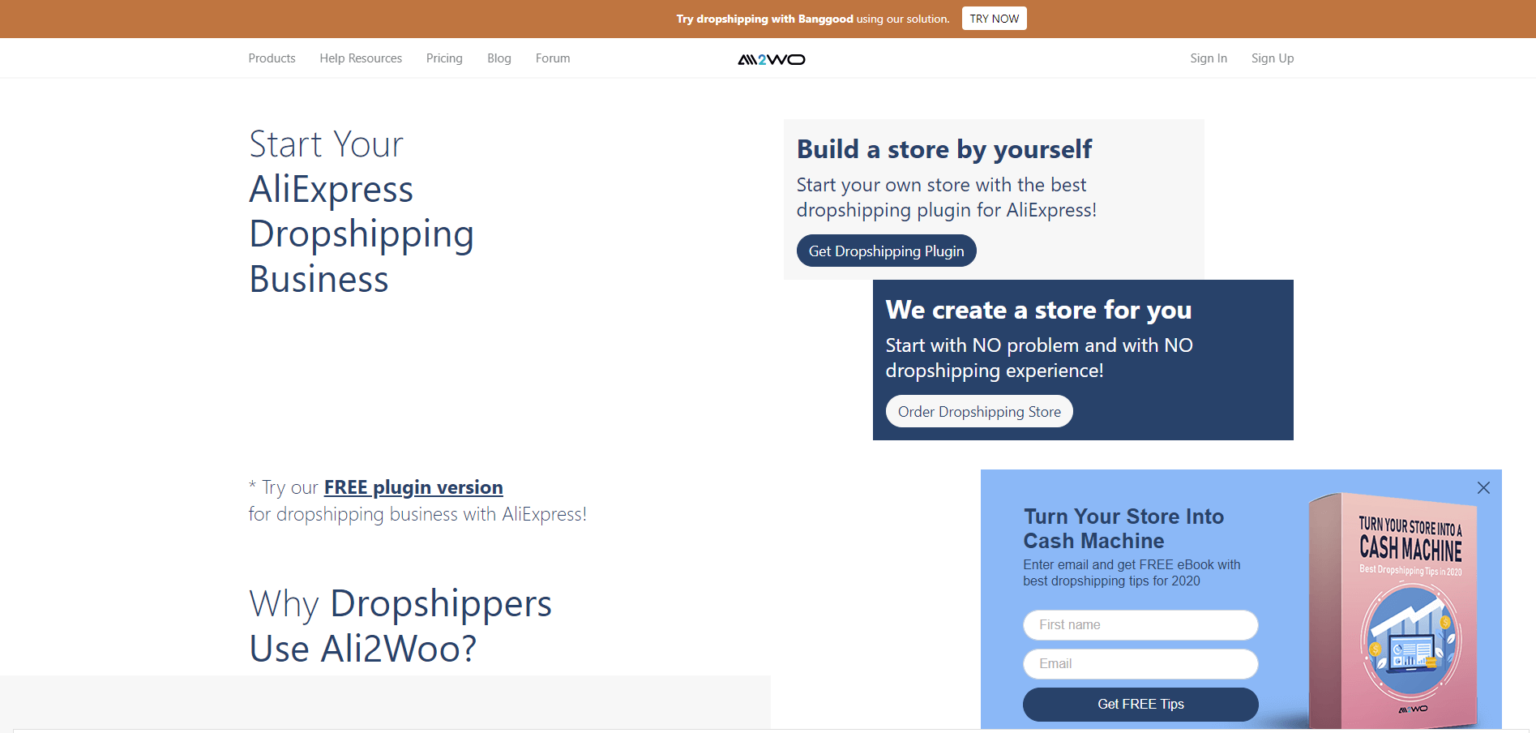Visit the Forum
The image size is (1536, 733).
552,58
